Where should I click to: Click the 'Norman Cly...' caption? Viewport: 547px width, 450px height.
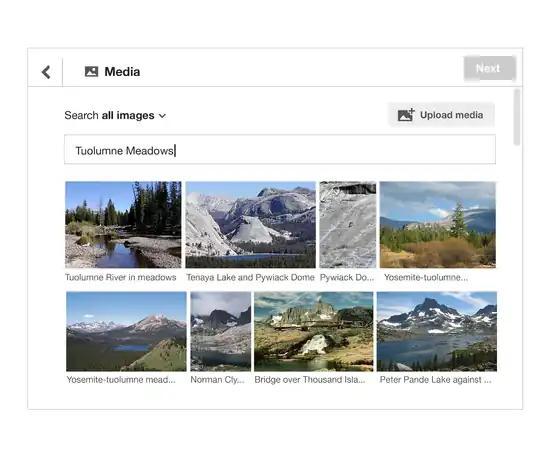click(218, 380)
